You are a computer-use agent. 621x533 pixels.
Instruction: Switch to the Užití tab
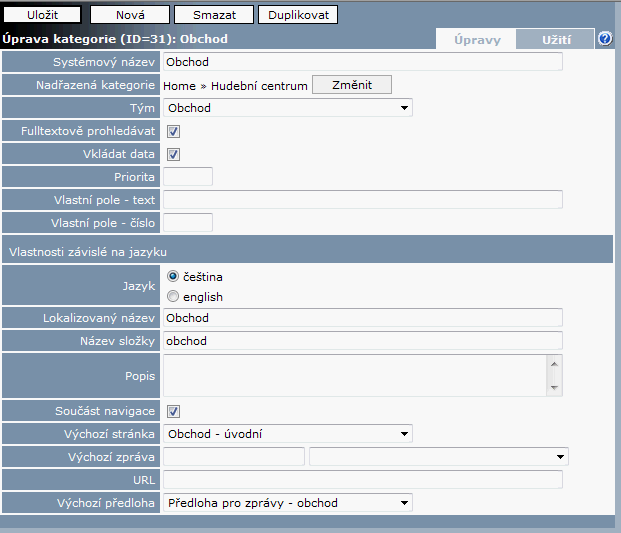pos(555,40)
